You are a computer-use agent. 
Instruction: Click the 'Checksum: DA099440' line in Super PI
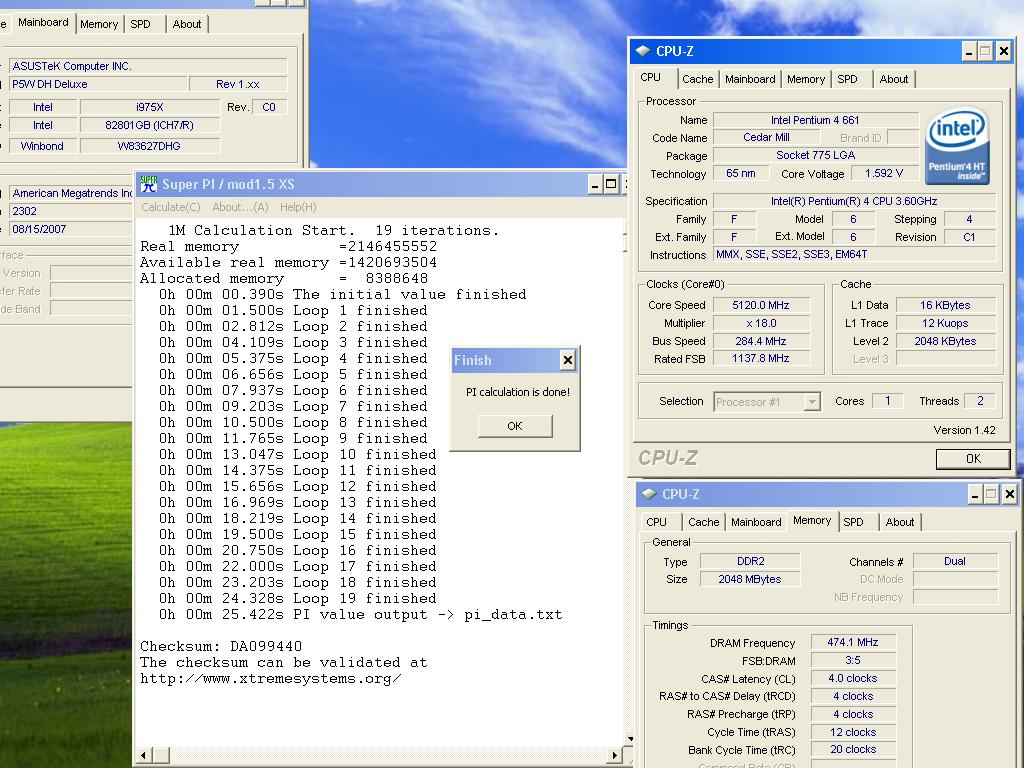point(221,647)
